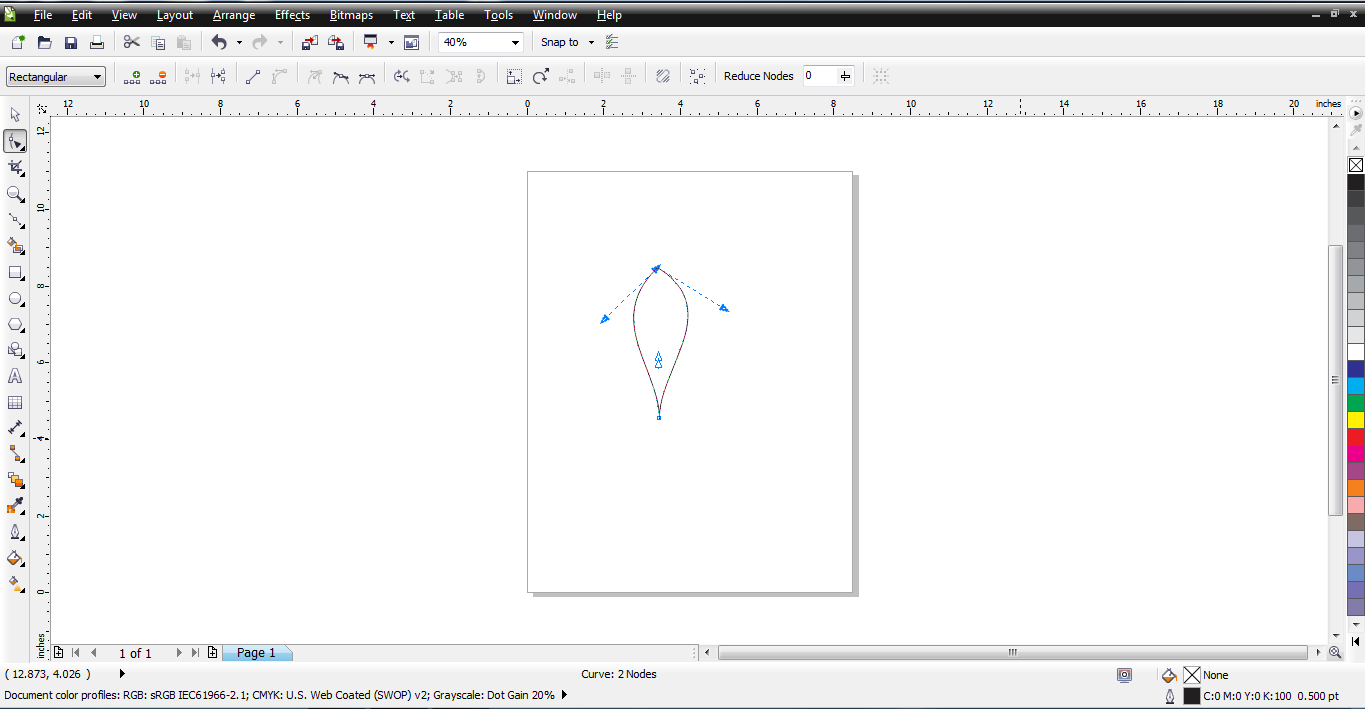
Task: Select the Zoom tool magnifier in the toolbox
Action: (x=15, y=193)
